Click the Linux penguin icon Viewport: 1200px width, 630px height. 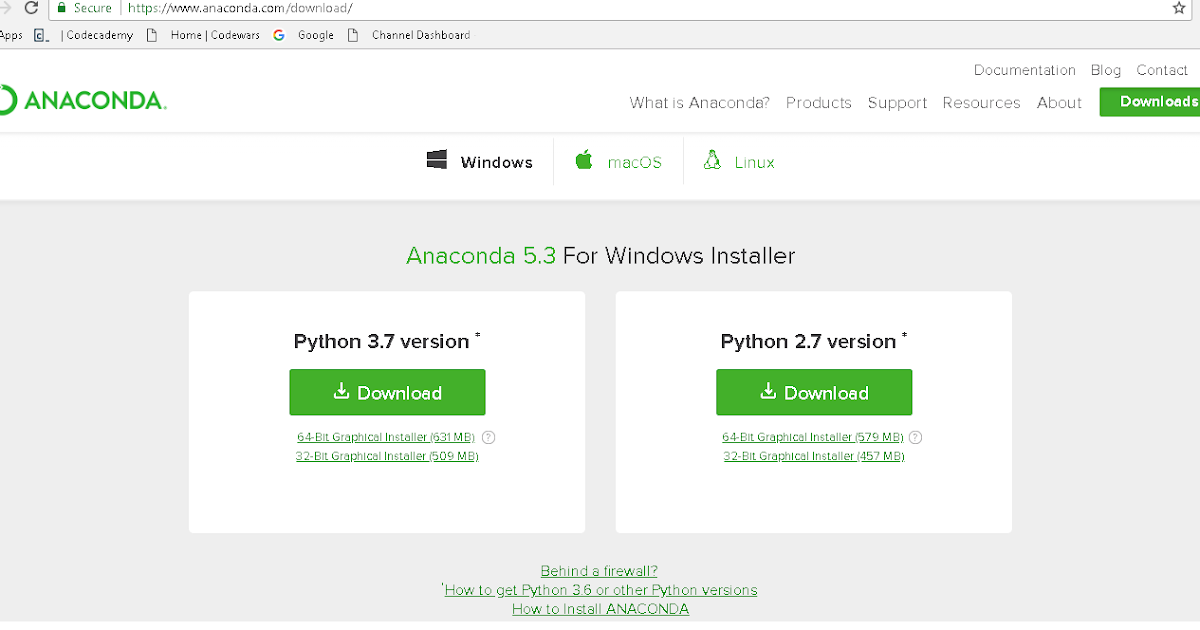pos(712,159)
